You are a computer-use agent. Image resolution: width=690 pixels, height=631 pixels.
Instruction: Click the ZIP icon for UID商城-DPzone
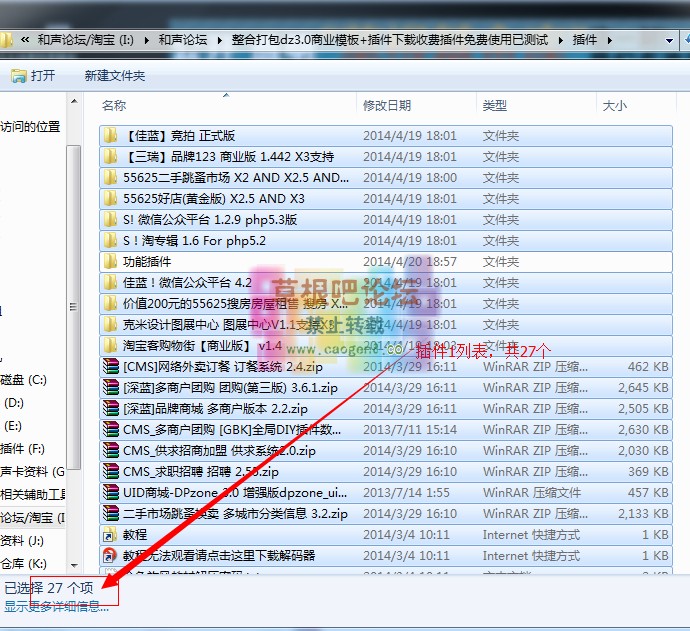(x=110, y=493)
